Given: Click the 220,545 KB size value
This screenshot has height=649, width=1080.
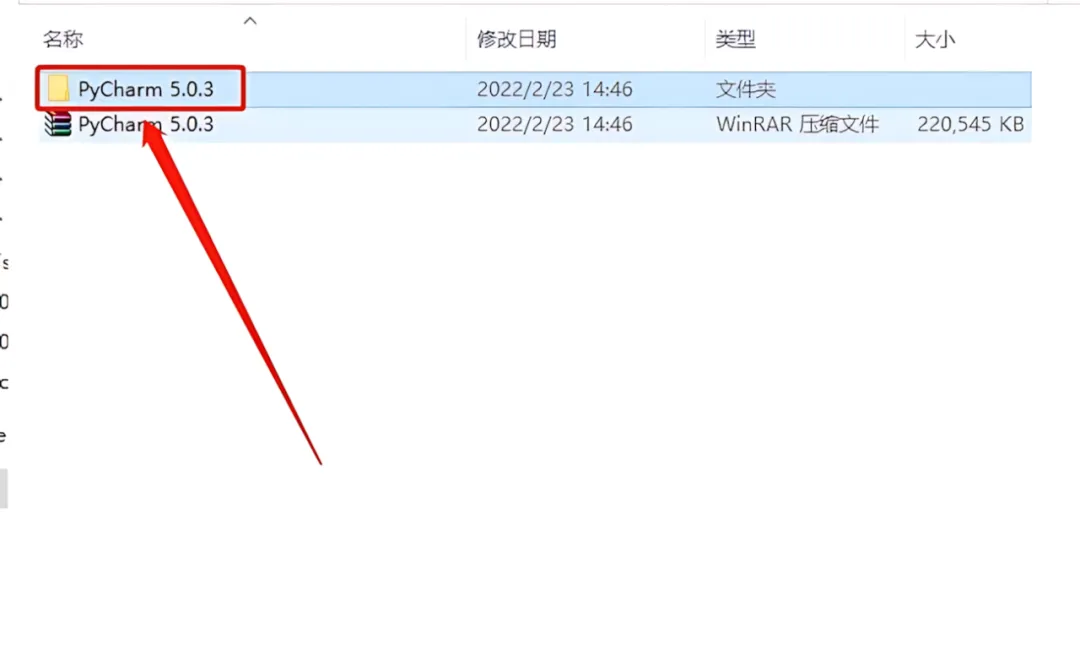Looking at the screenshot, I should point(970,124).
